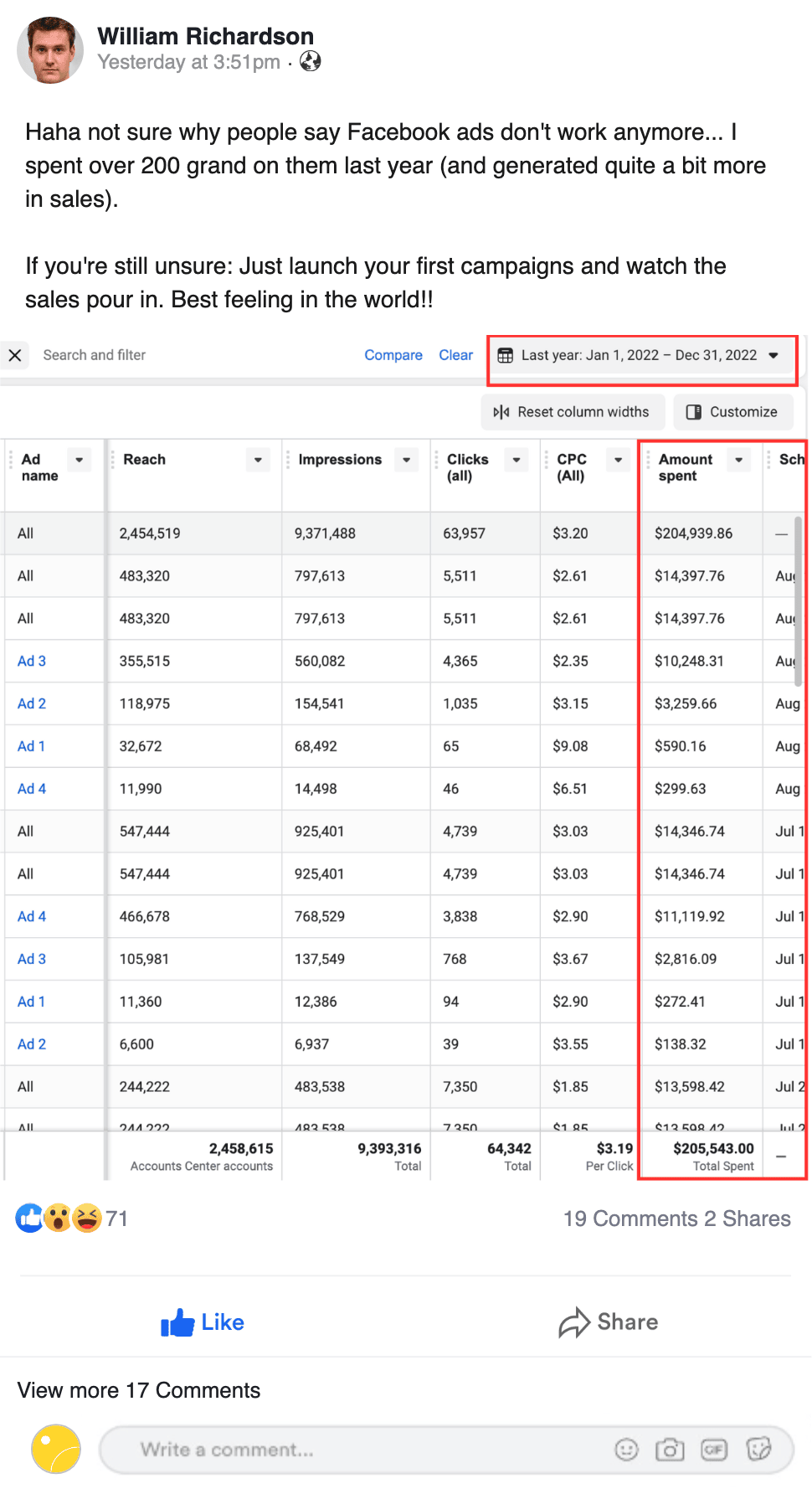
Task: Select the 9,371,488 impressions cell
Action: click(x=325, y=533)
